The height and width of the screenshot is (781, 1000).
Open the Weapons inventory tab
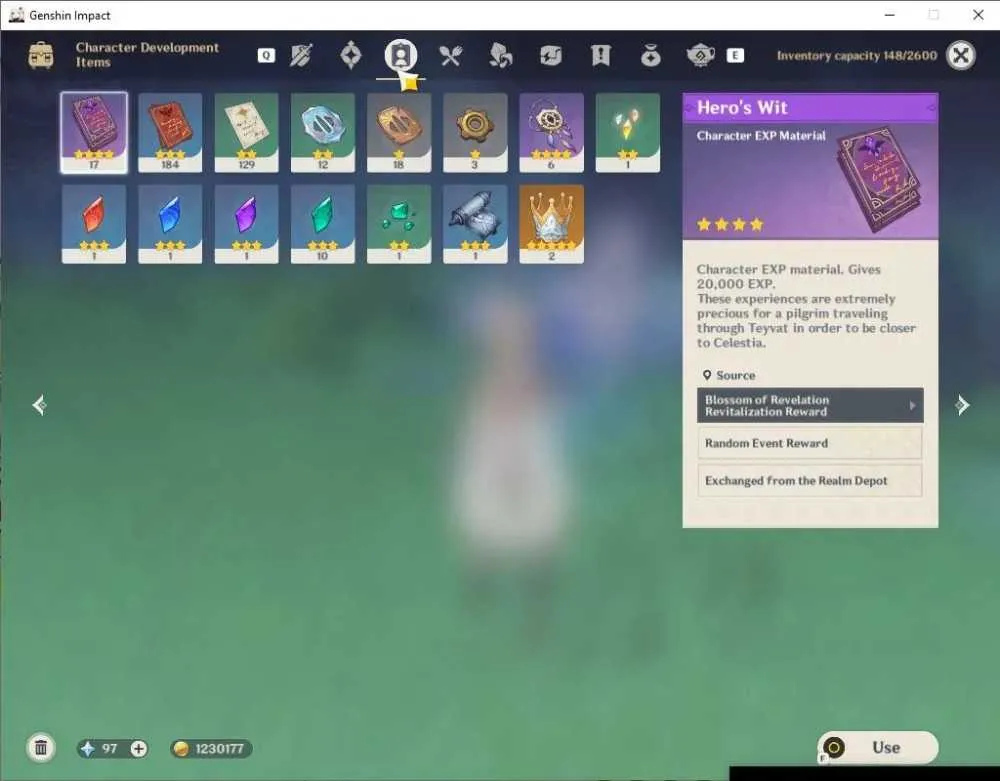pos(301,55)
